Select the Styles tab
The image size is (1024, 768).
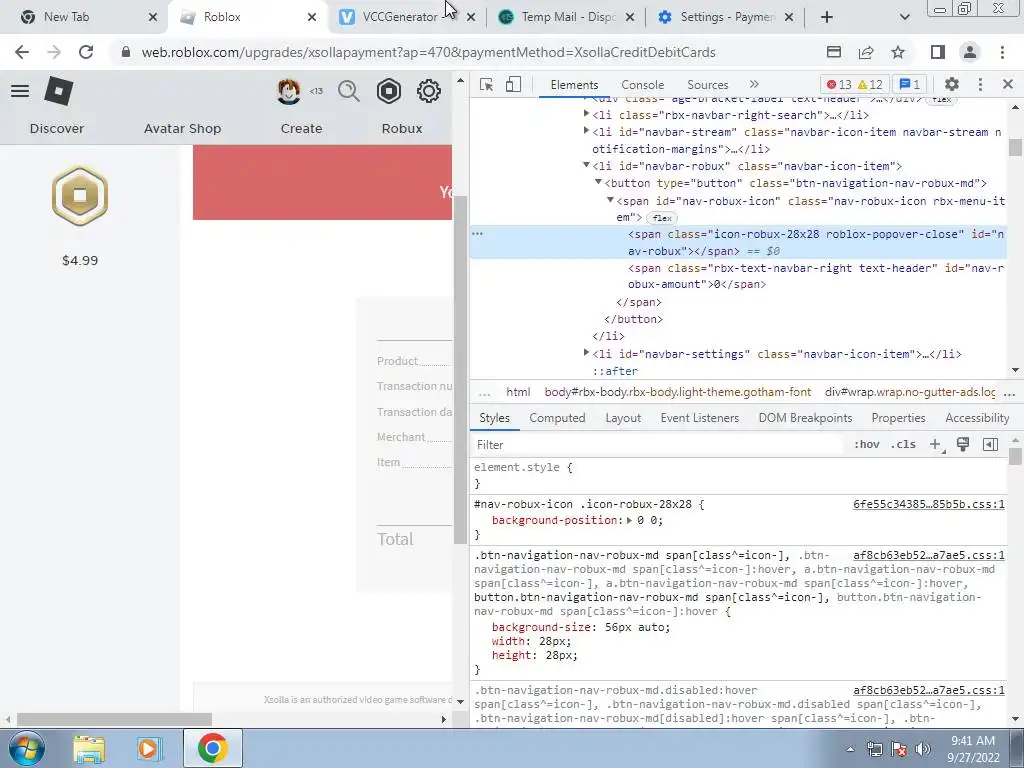tap(494, 418)
